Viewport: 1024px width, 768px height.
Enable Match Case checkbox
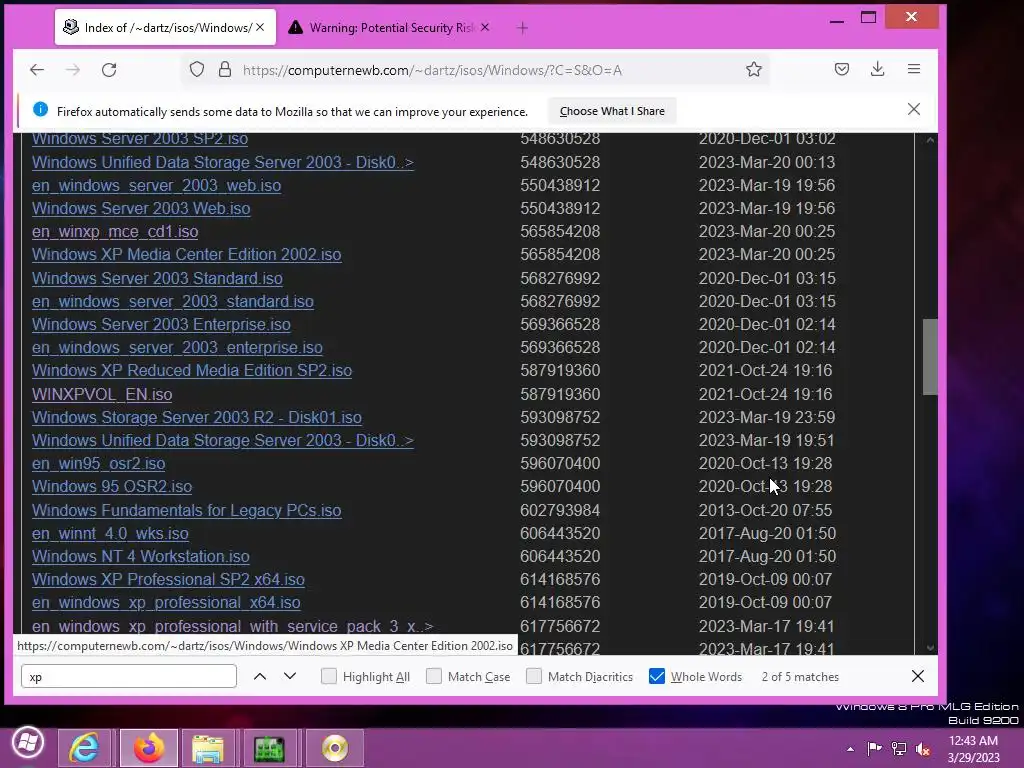434,676
